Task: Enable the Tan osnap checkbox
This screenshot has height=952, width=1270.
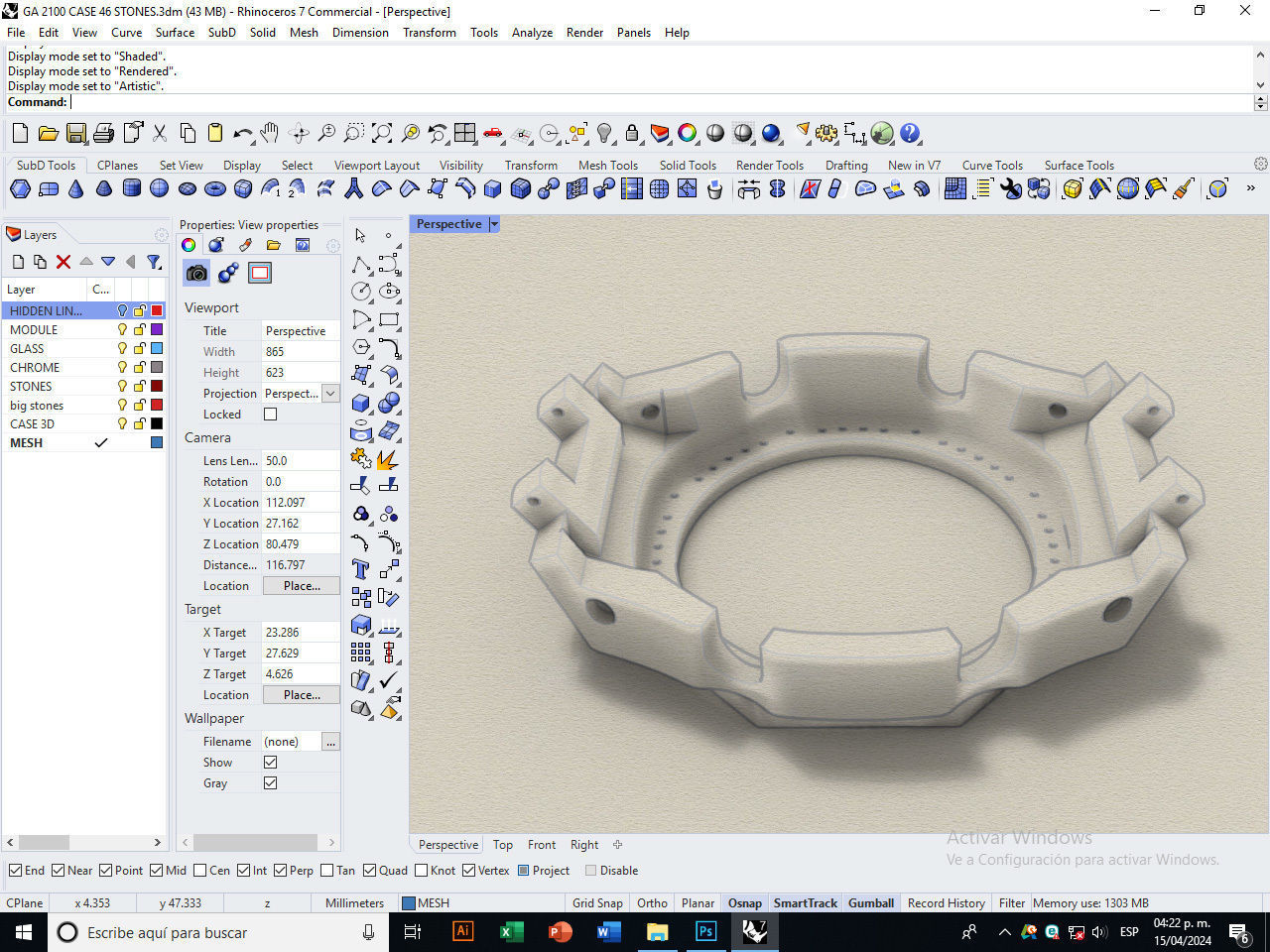Action: coord(327,871)
